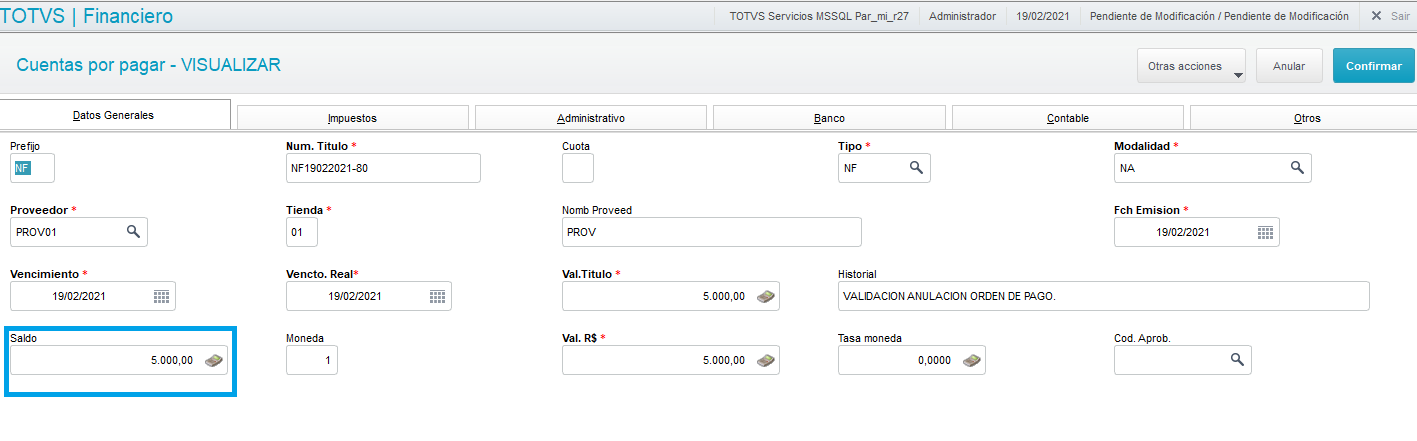This screenshot has width=1417, height=441.
Task: Click the Tipo field text NF
Action: tap(851, 169)
